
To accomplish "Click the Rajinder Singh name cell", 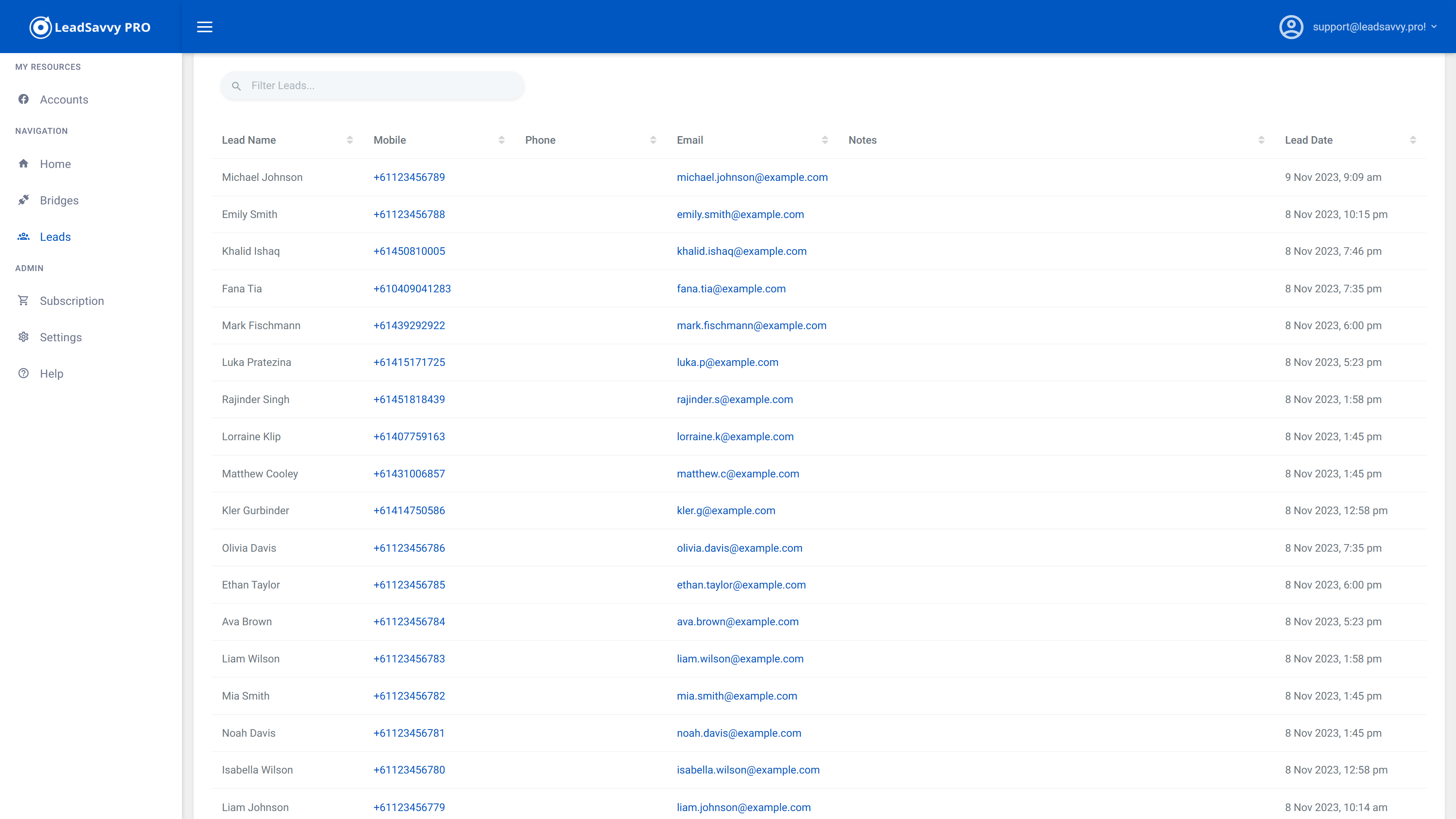I will 256,400.
